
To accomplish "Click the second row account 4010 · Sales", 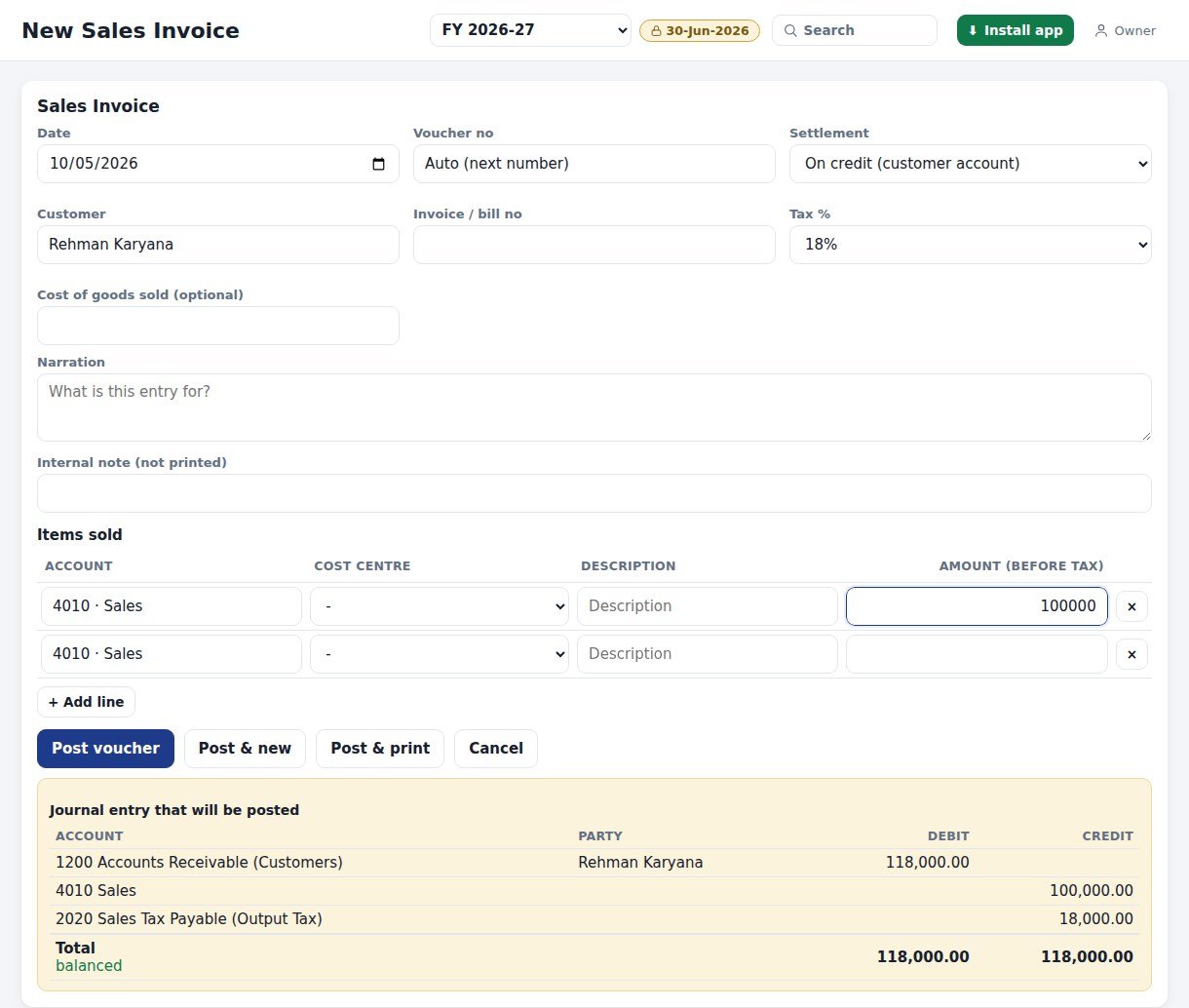I will (x=172, y=654).
